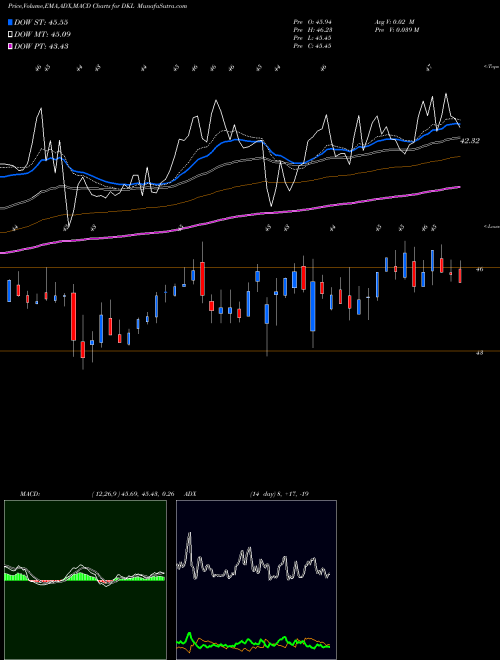Viewport: 500px width, 660px height.
Task: Click the 'Avg V: 0.02 M' value
Action: [x=394, y=22]
